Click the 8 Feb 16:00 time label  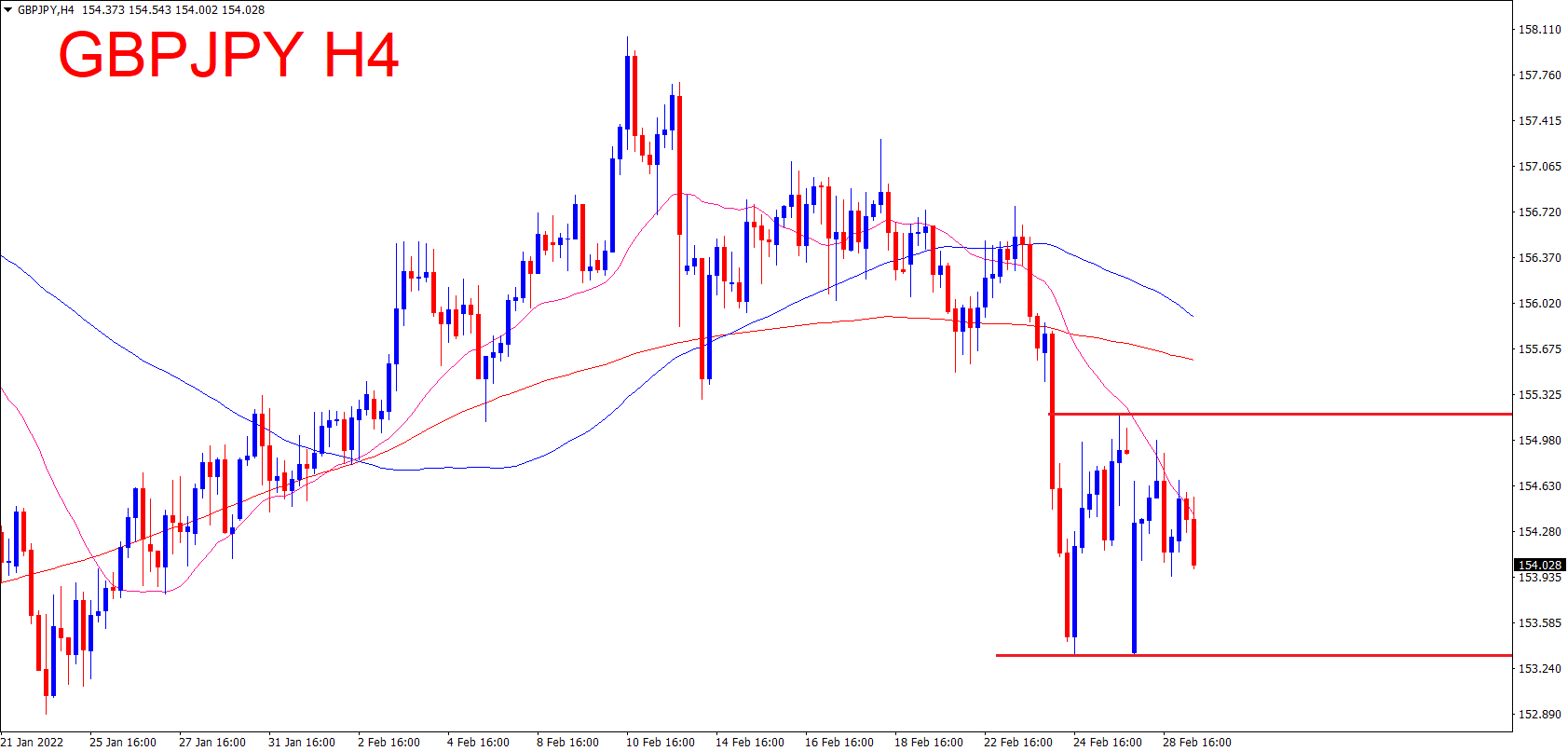coord(568,743)
